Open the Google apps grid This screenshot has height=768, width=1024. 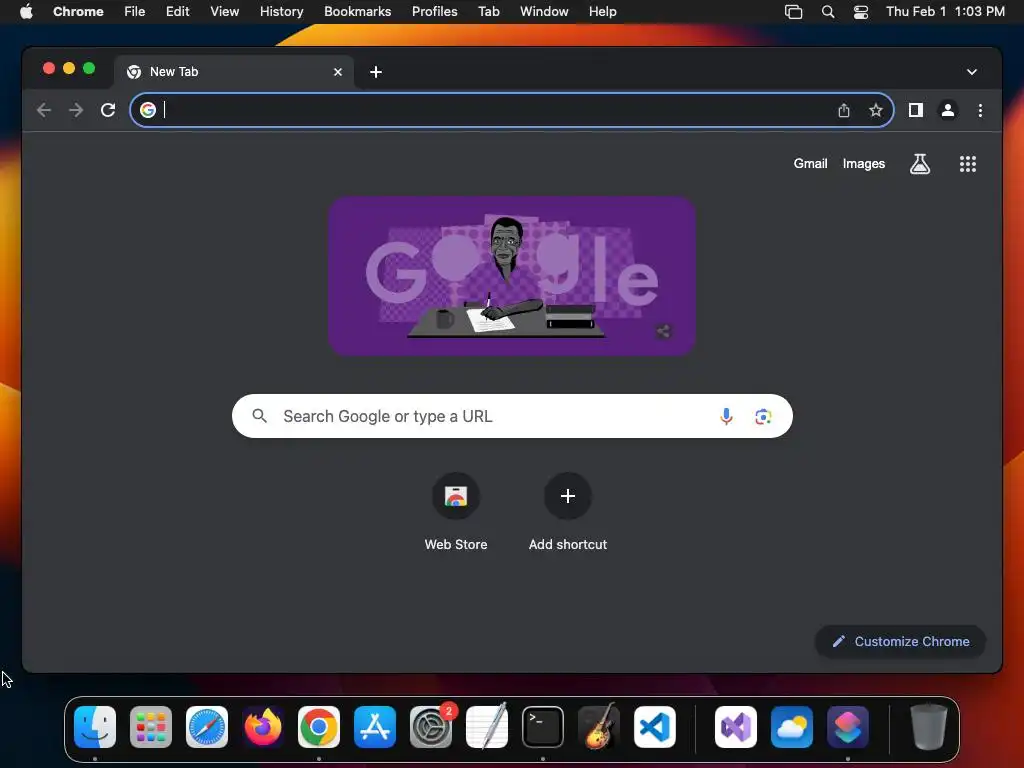pyautogui.click(x=968, y=164)
